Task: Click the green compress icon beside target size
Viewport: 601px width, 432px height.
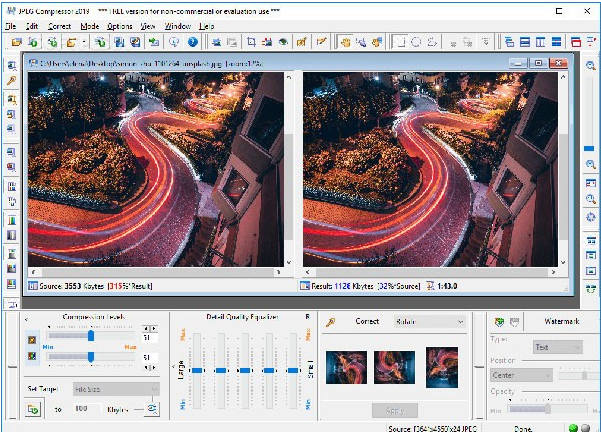Action: click(x=33, y=408)
